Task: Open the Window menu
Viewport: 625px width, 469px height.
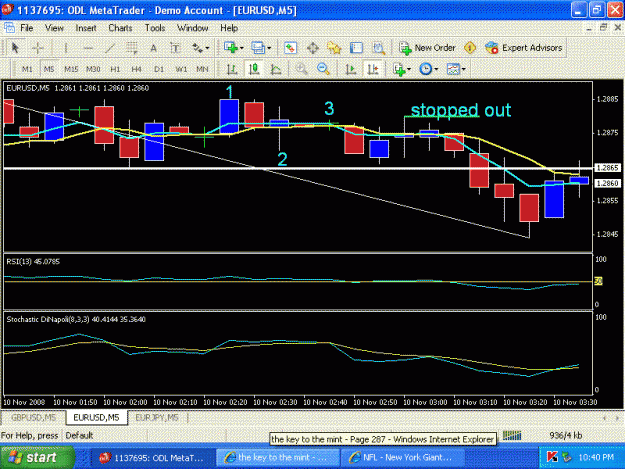Action: pyautogui.click(x=193, y=28)
